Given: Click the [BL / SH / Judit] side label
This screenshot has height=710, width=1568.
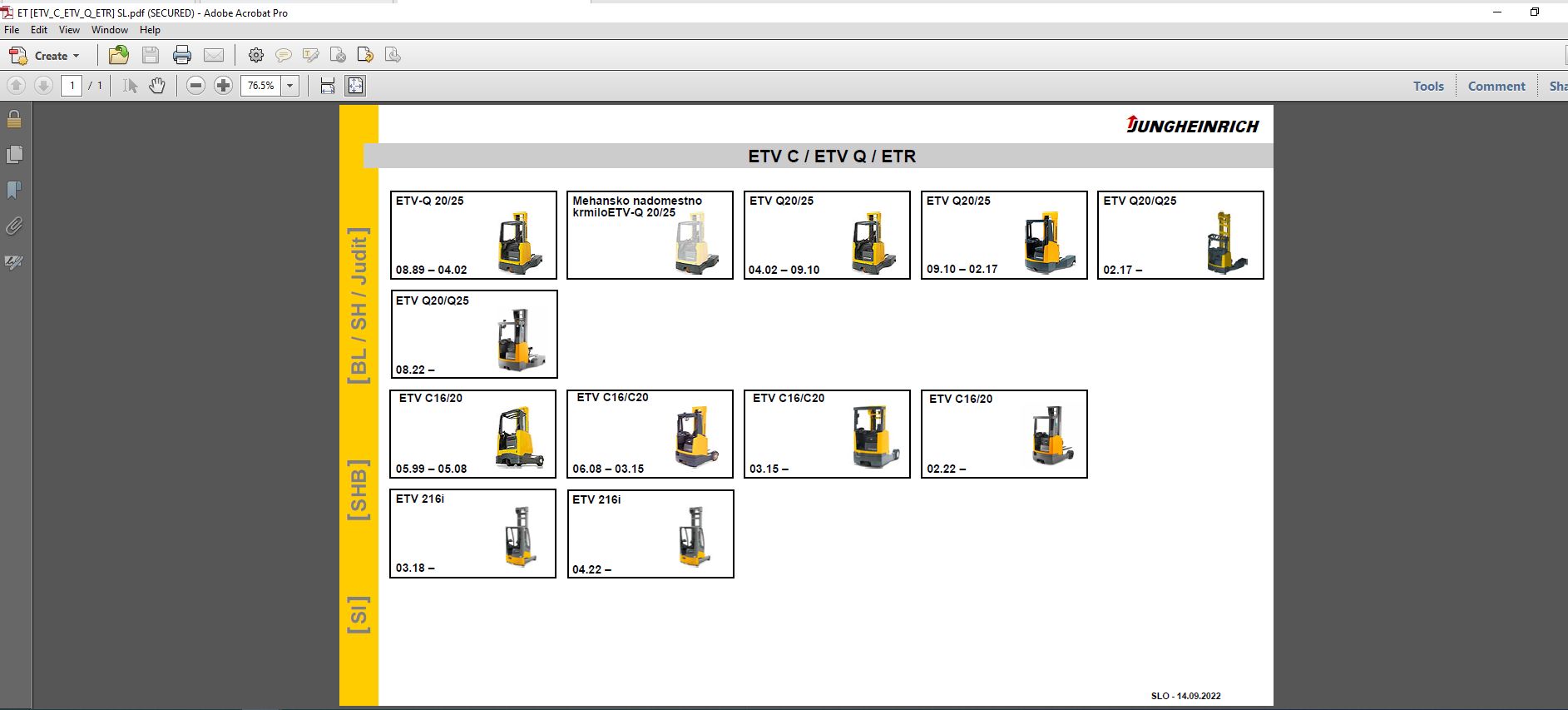Looking at the screenshot, I should click(x=359, y=305).
